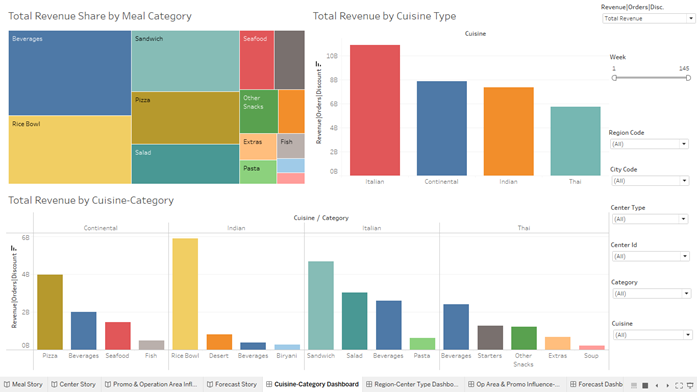Click the 'Continental' column header

[100, 228]
